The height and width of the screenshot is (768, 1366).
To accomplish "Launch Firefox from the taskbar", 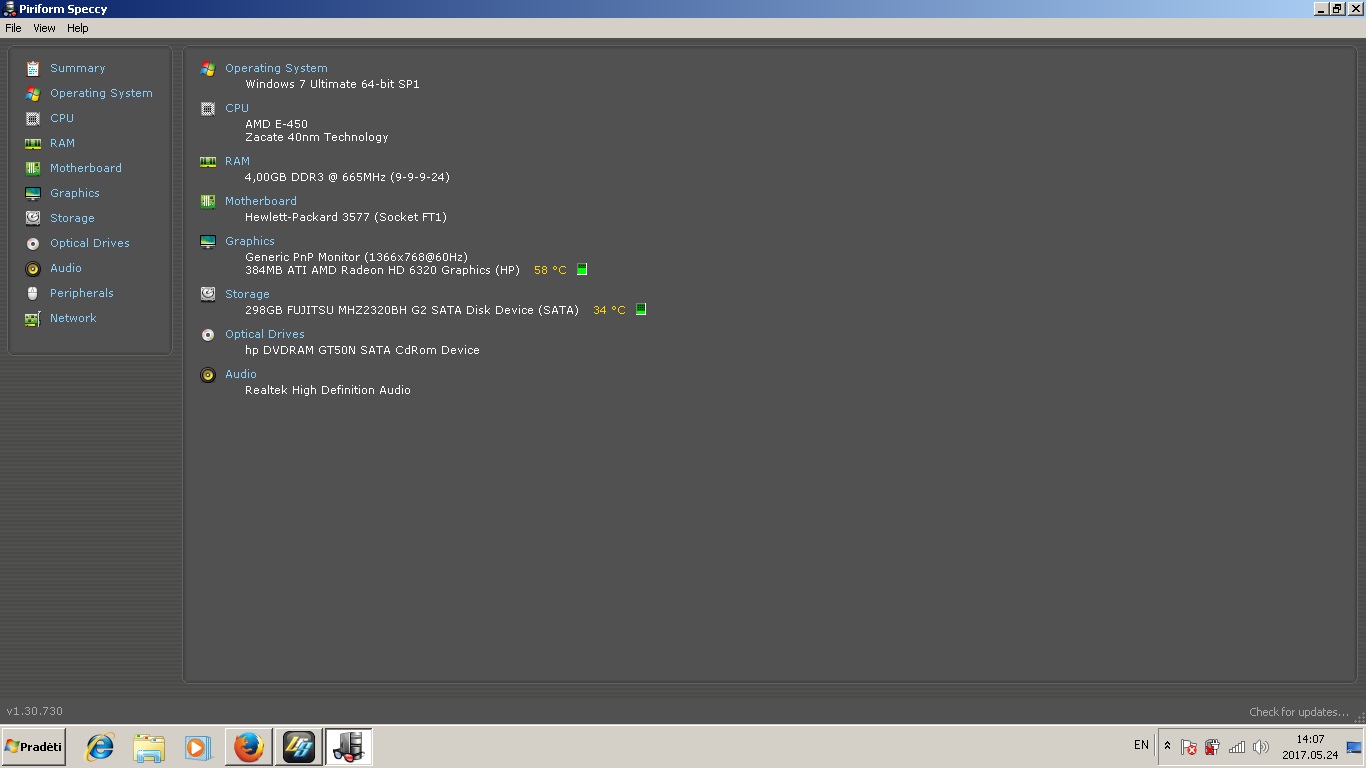I will coord(249,747).
